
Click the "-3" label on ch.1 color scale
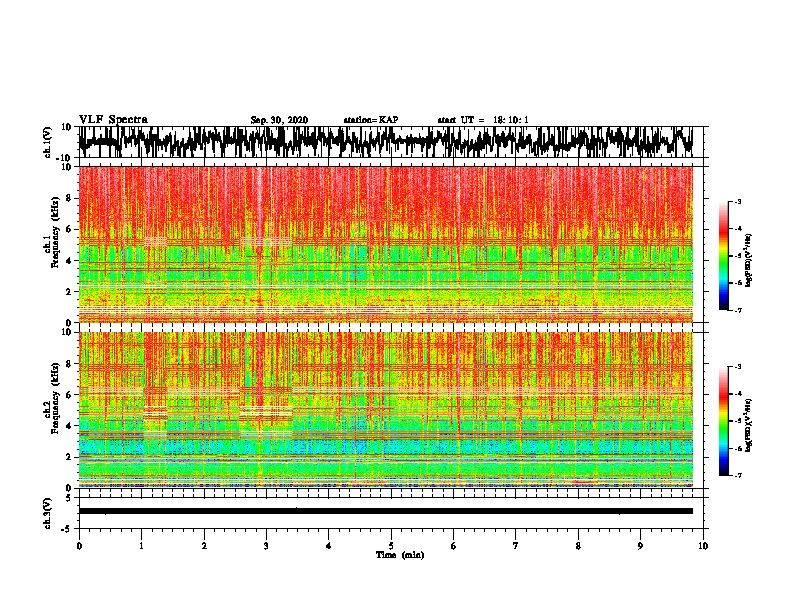coord(738,202)
